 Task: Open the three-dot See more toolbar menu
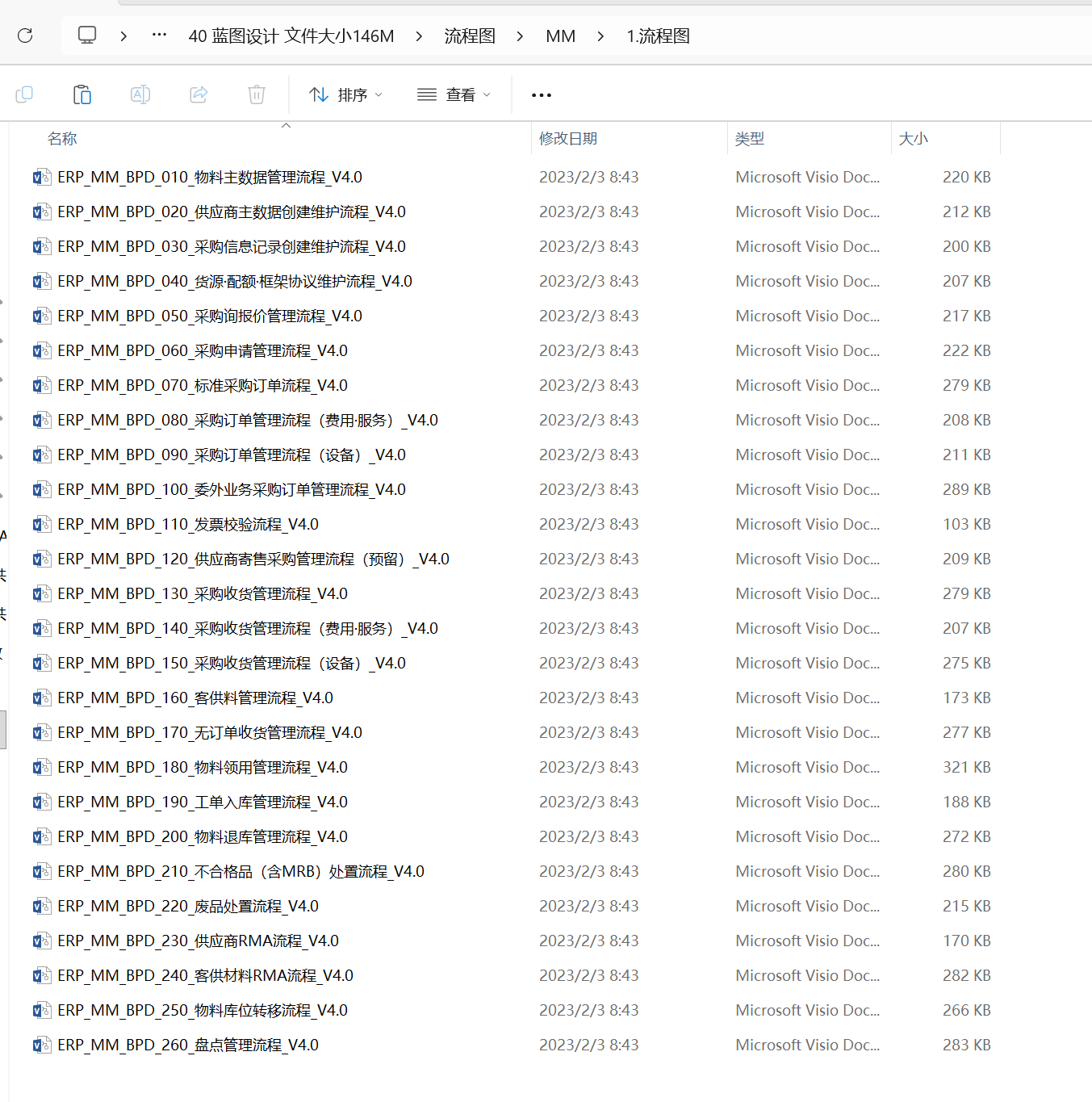point(542,95)
